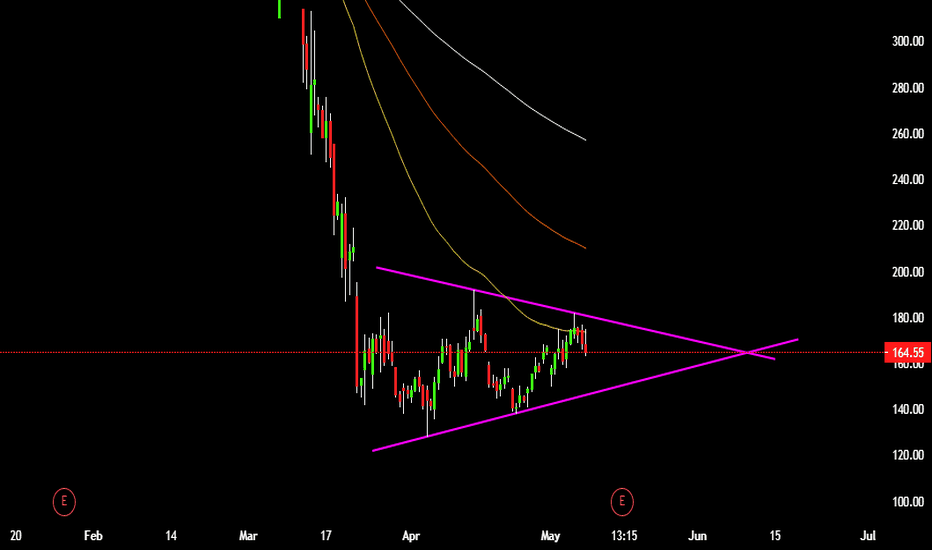Click the 200.00 price axis label
The image size is (932, 550).
[x=908, y=272]
